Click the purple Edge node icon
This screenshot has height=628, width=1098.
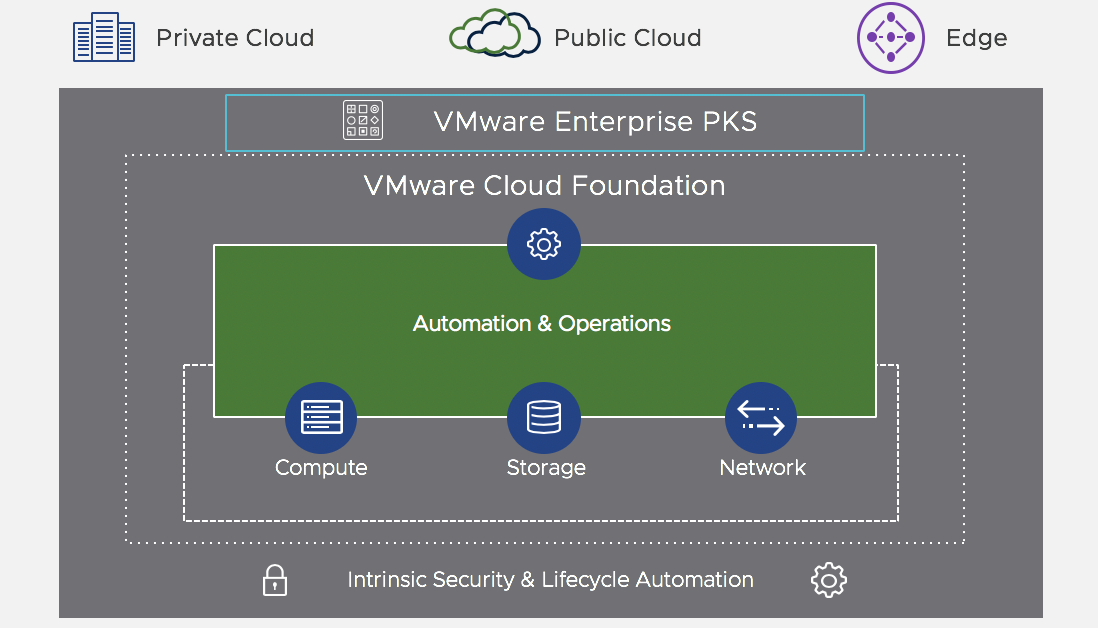pos(891,38)
